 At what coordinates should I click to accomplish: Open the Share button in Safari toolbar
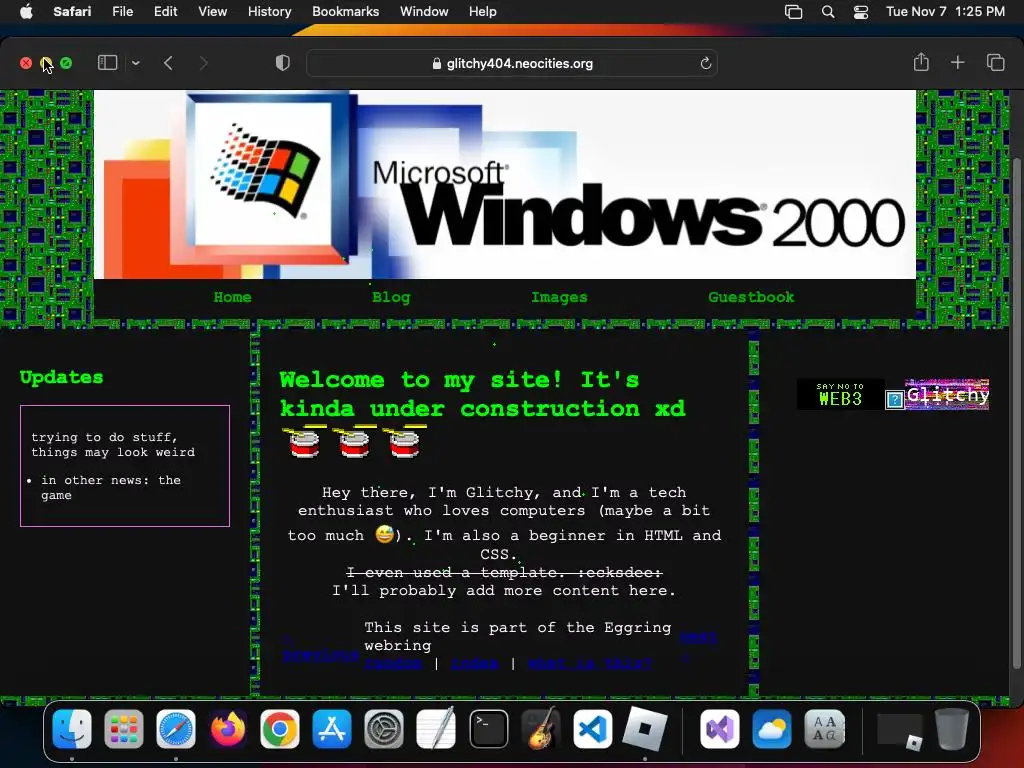[x=921, y=62]
